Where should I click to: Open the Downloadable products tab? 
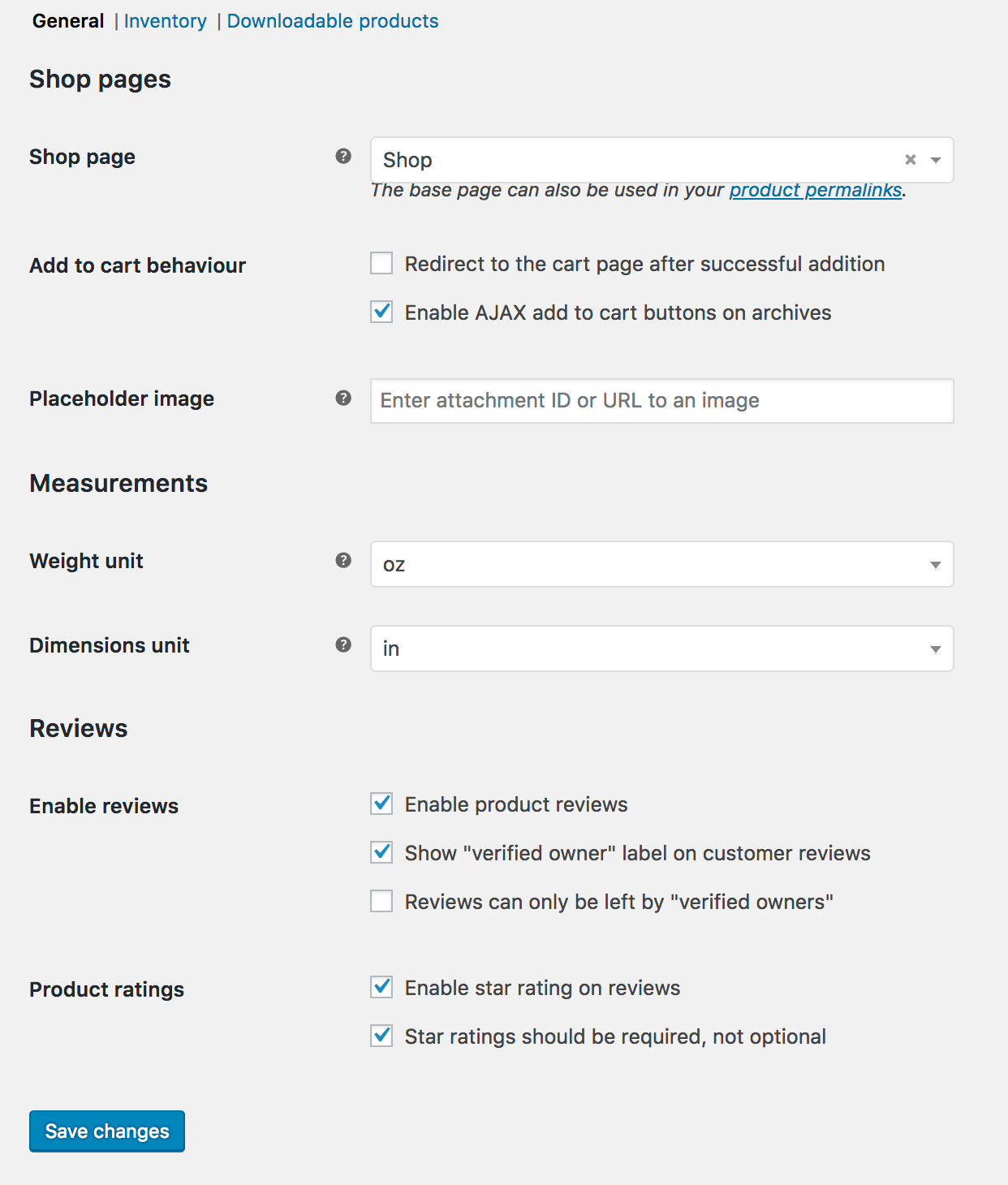333,21
